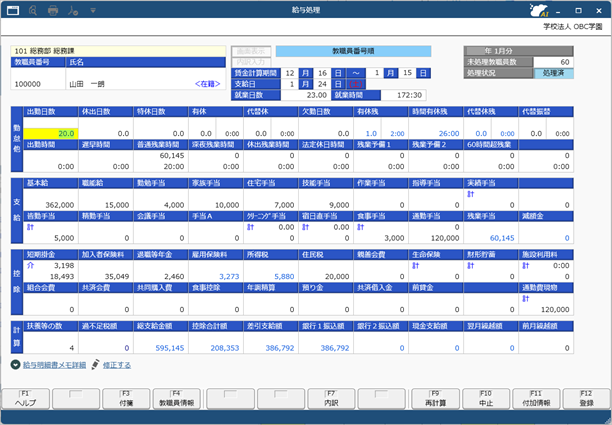612x425 pixels.
Task: Click the 101 総務部 総務課 department field
Action: (x=118, y=51)
